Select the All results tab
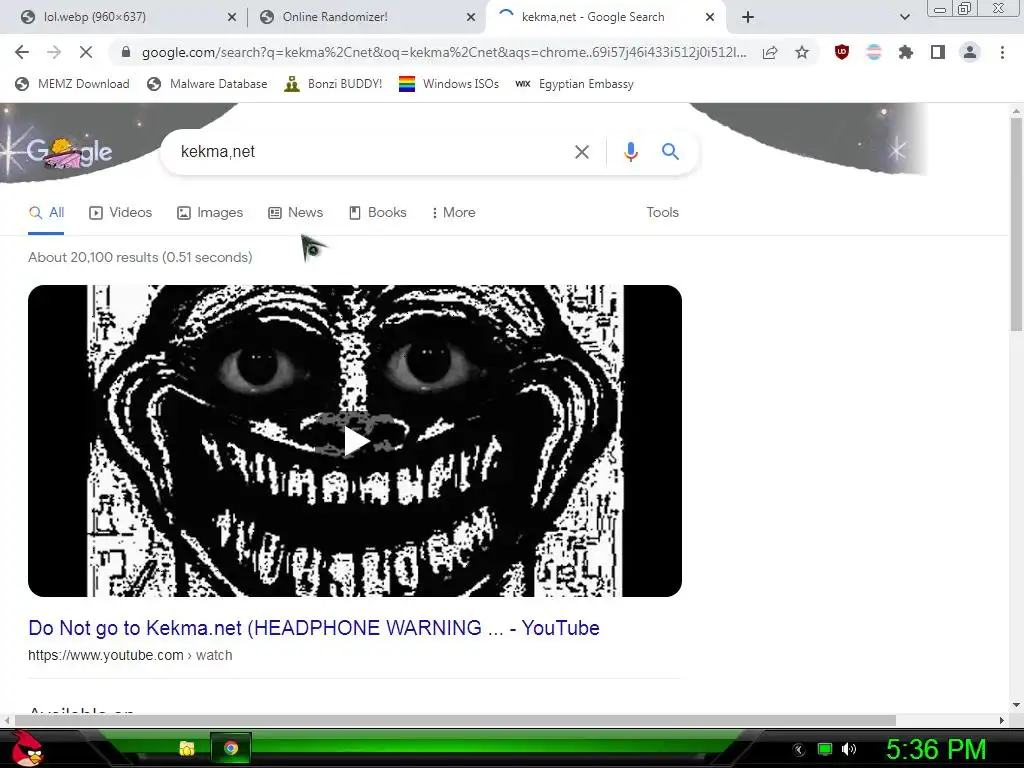Screen dimensions: 1024x768 46,212
